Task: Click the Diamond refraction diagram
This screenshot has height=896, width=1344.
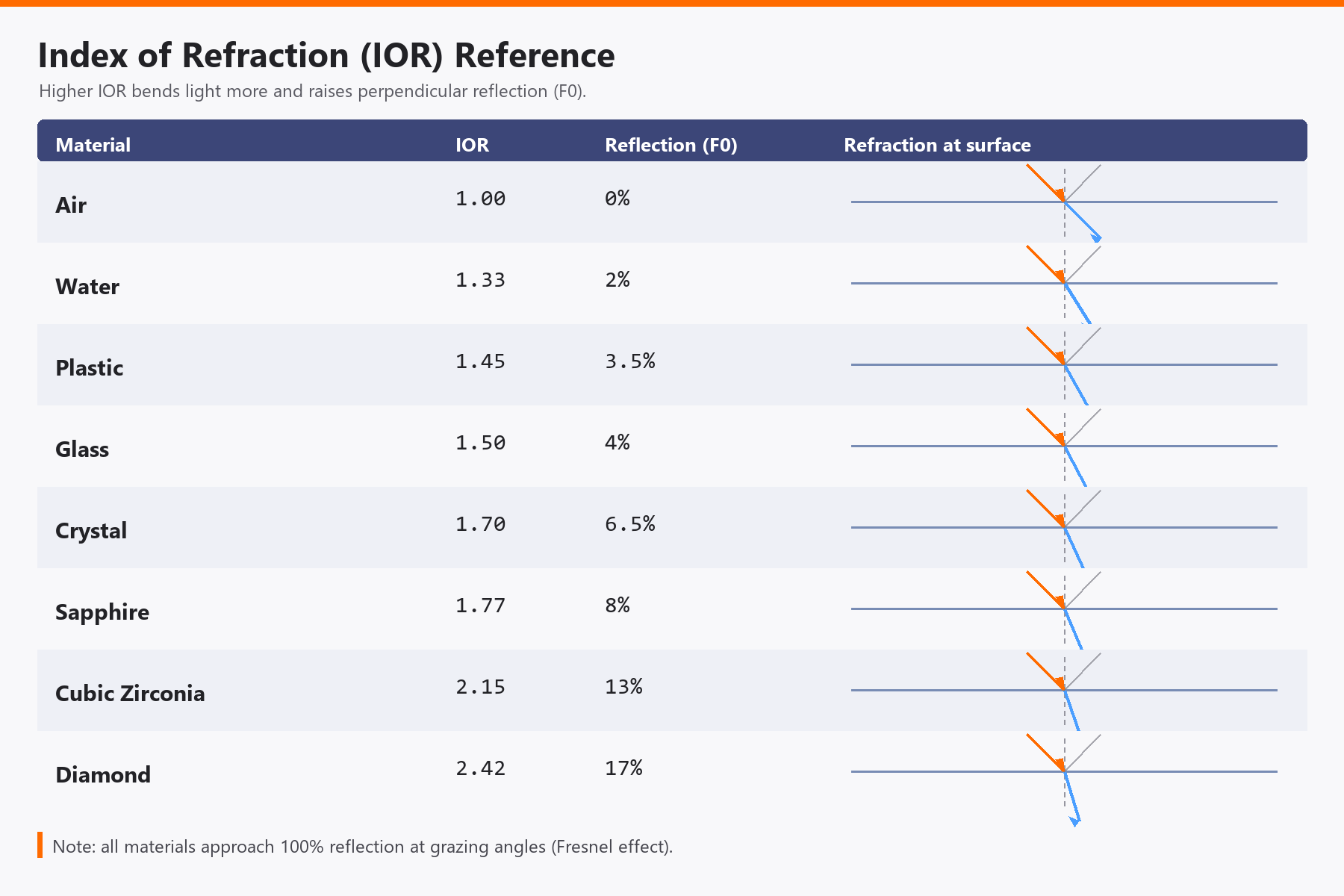Action: tap(1064, 780)
